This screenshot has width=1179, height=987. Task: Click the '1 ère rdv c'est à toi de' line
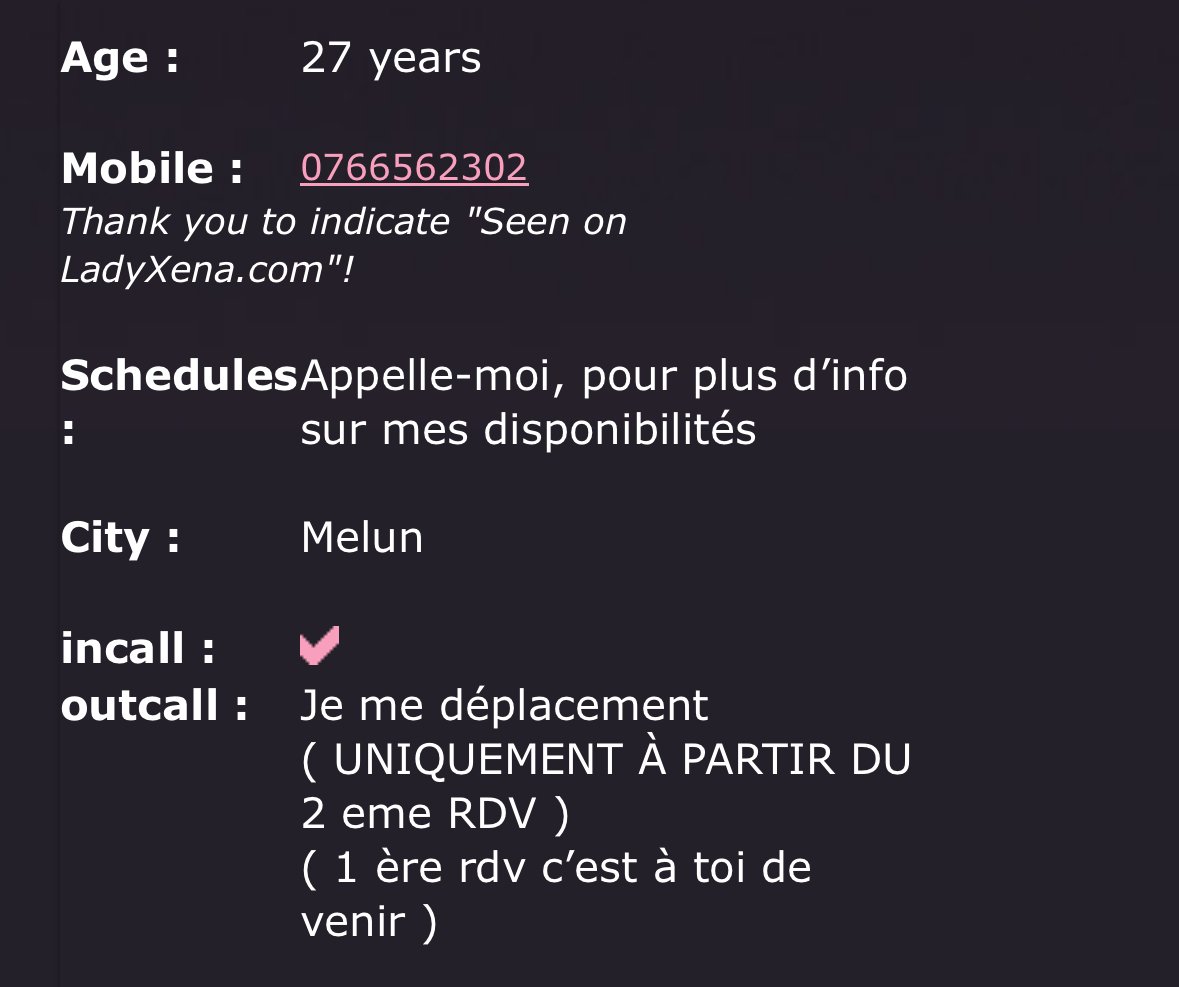pyautogui.click(x=556, y=868)
